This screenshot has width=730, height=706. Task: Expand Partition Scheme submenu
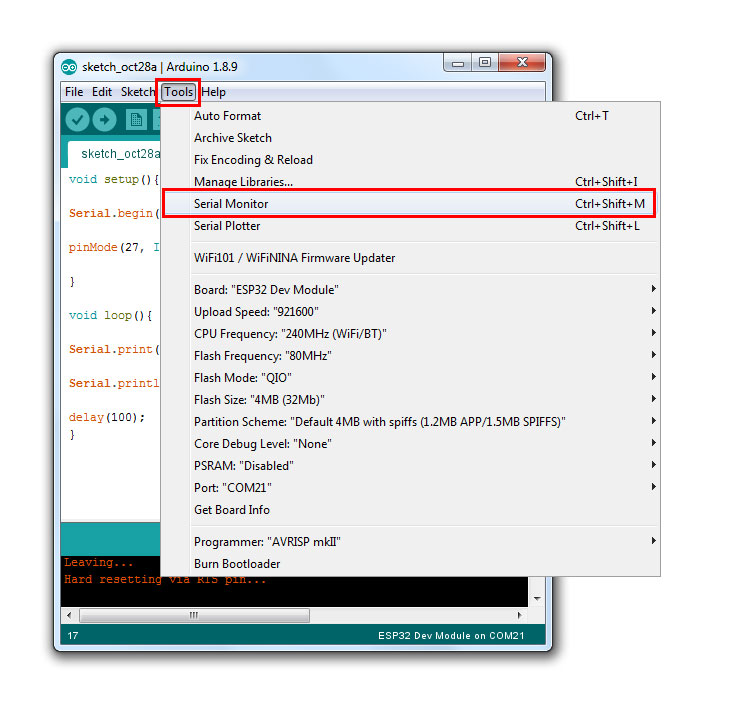coord(411,422)
